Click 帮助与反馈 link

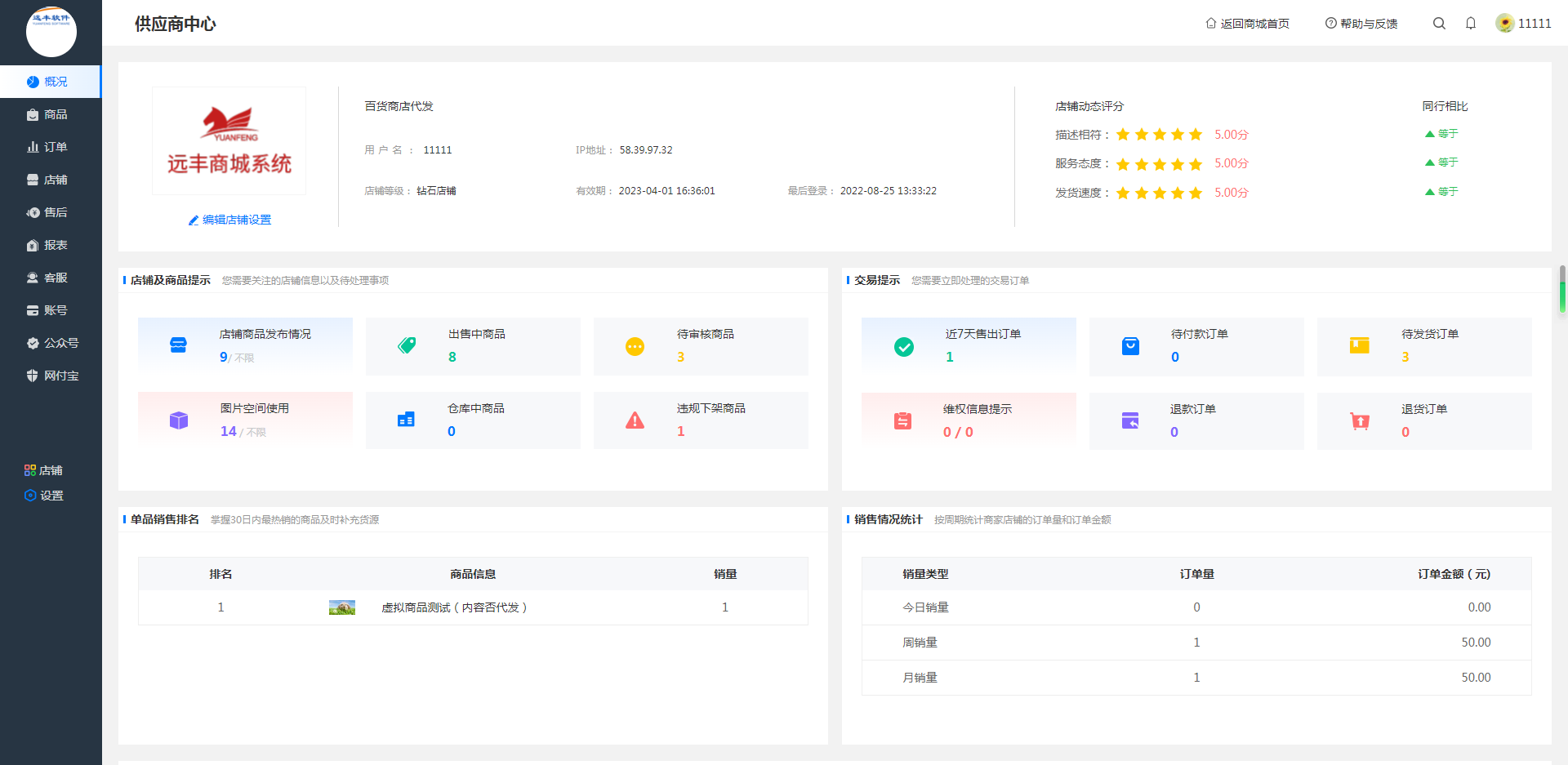(1361, 24)
